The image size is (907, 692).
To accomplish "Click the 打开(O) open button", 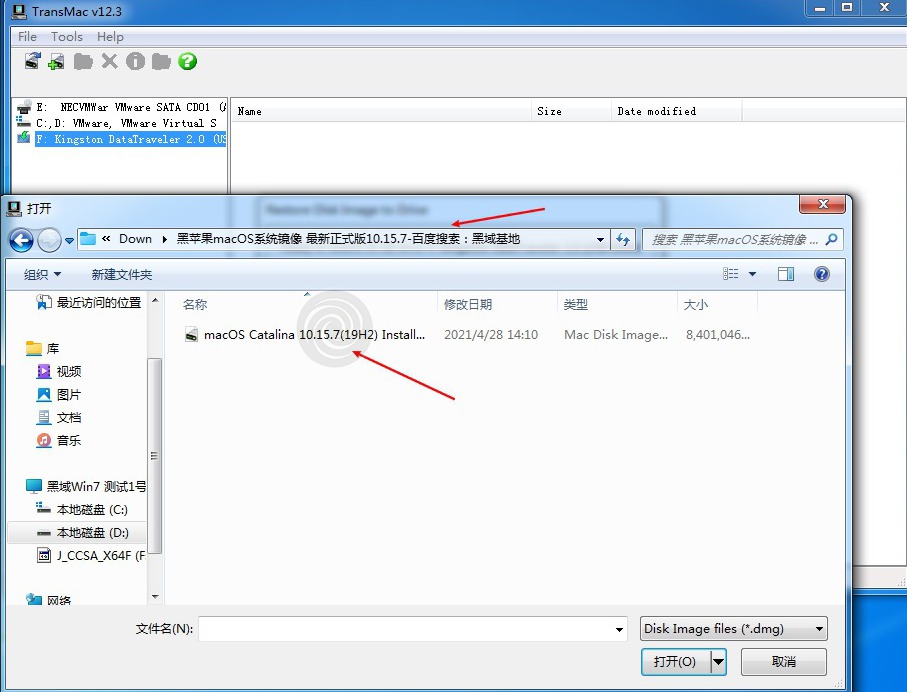I will tap(675, 661).
